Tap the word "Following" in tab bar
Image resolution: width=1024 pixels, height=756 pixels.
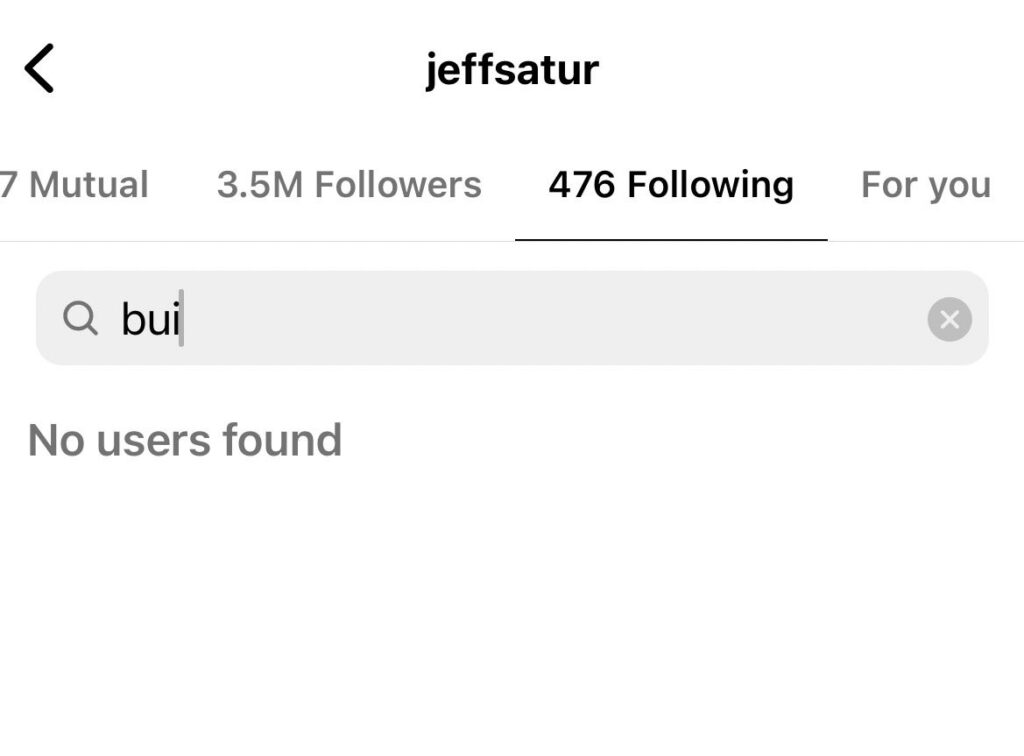pos(710,185)
